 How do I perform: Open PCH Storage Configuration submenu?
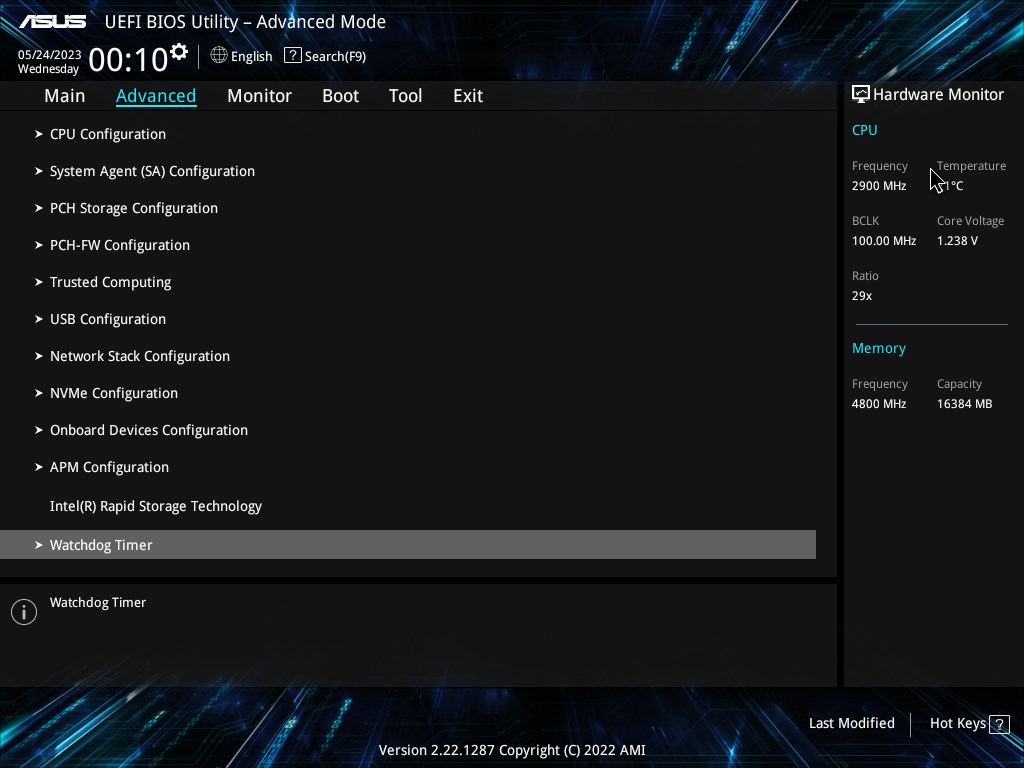pos(408,208)
